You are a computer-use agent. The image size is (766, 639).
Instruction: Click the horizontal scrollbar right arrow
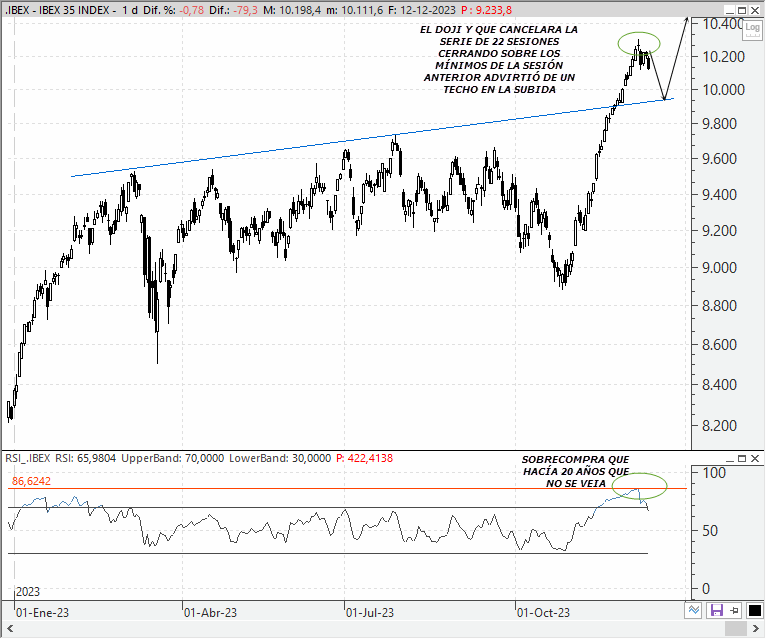756,628
